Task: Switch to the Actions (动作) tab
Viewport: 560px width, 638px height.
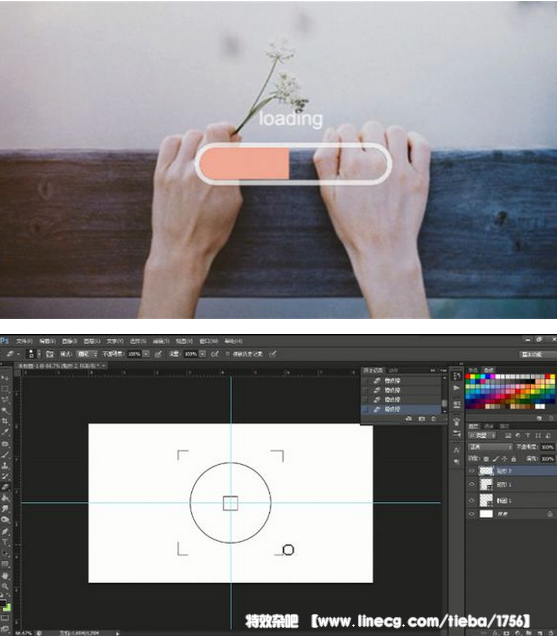Action: (393, 370)
